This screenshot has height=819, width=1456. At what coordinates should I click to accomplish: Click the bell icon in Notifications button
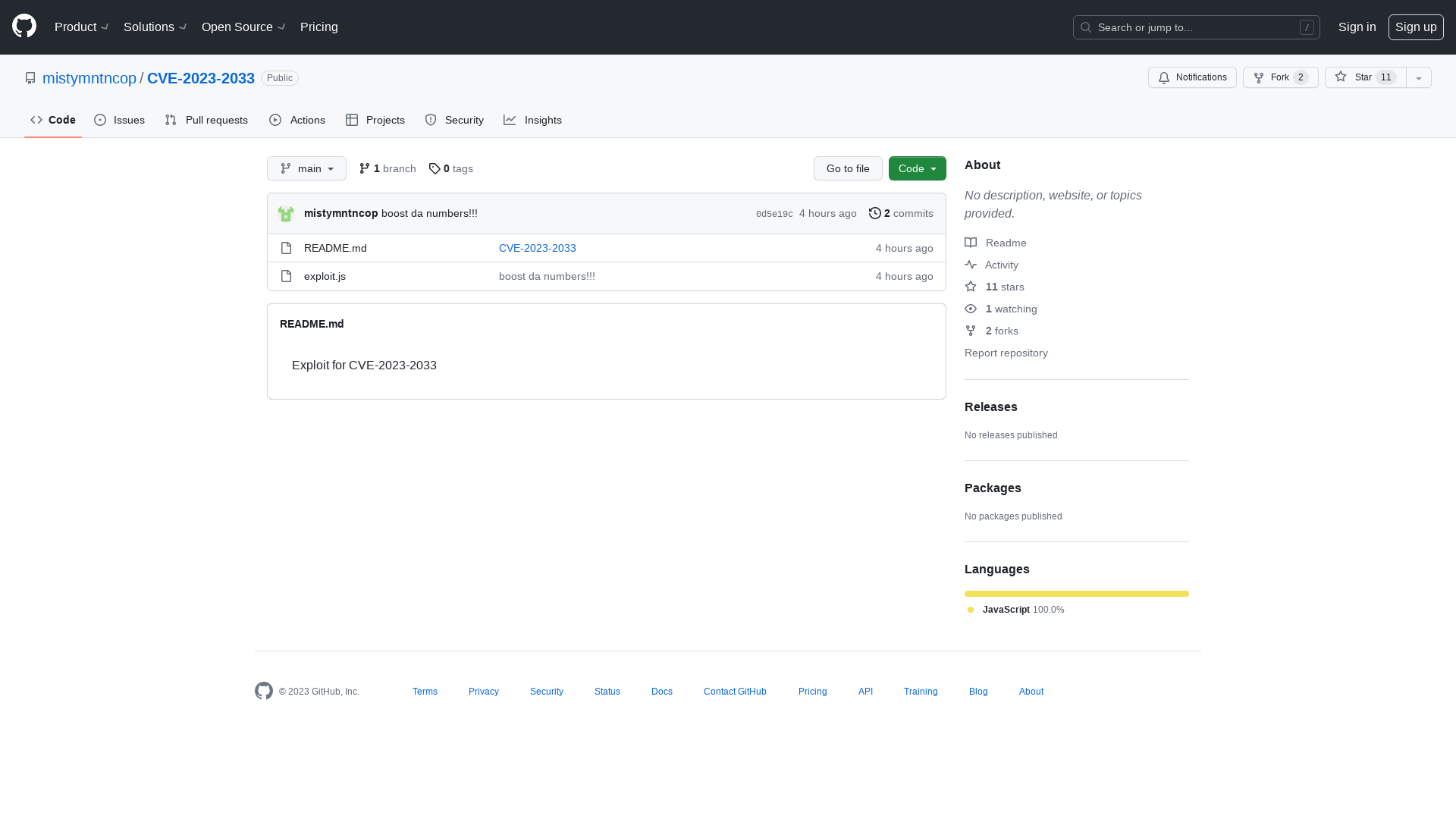[1164, 78]
